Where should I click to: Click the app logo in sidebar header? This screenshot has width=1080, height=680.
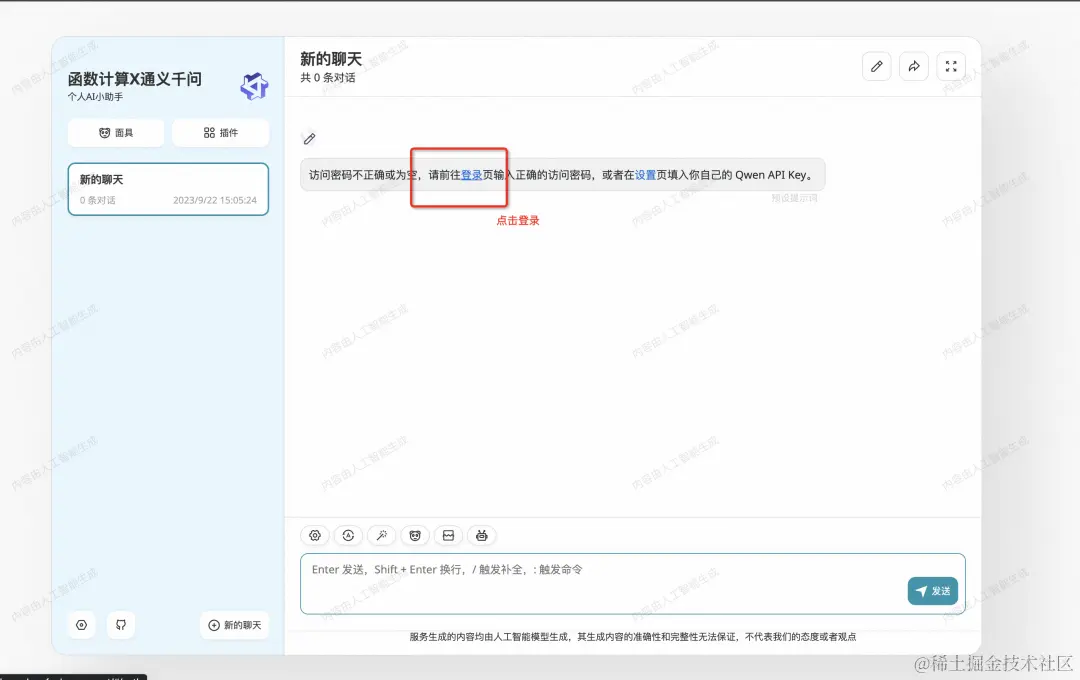click(254, 86)
